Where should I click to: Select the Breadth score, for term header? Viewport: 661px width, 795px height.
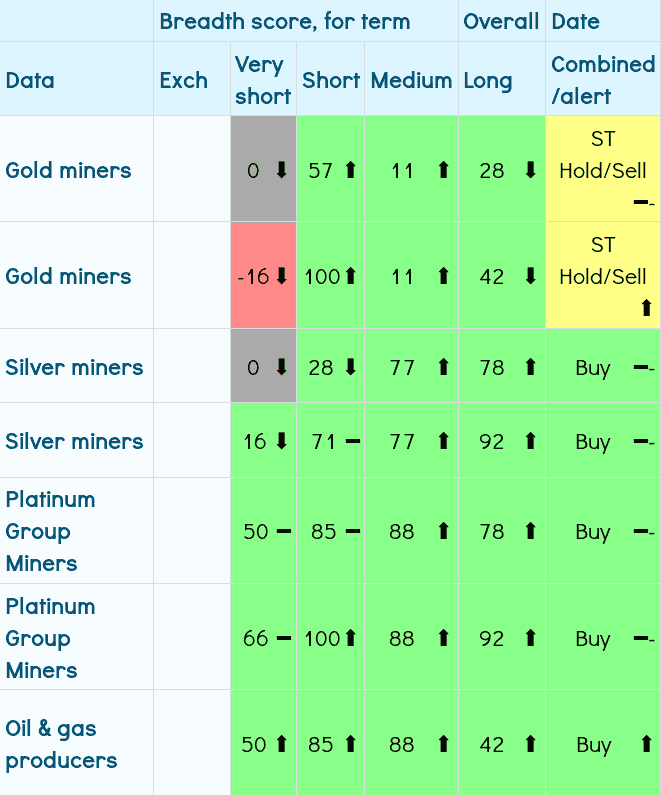(285, 21)
